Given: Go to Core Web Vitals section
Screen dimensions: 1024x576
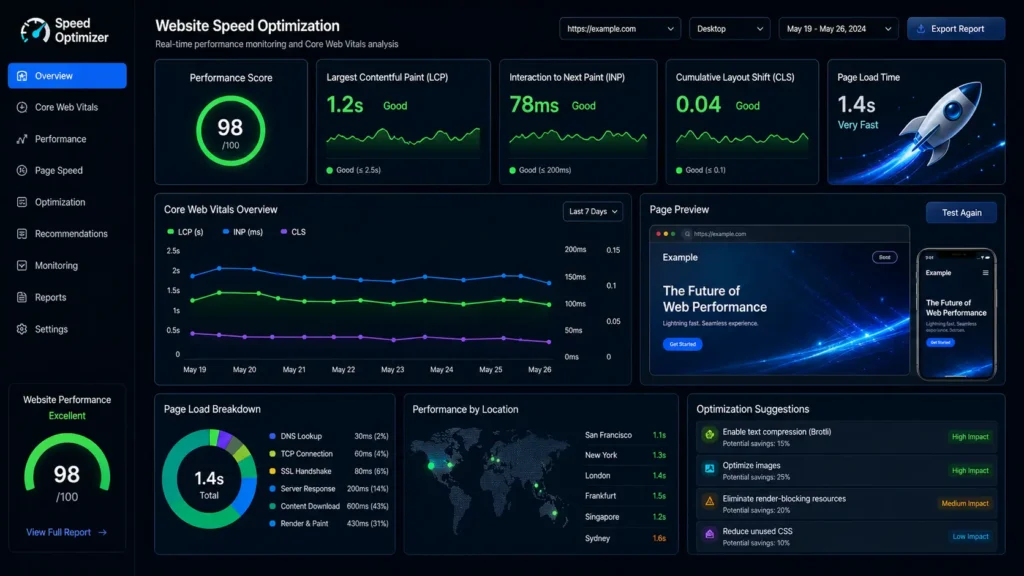Looking at the screenshot, I should coord(67,107).
